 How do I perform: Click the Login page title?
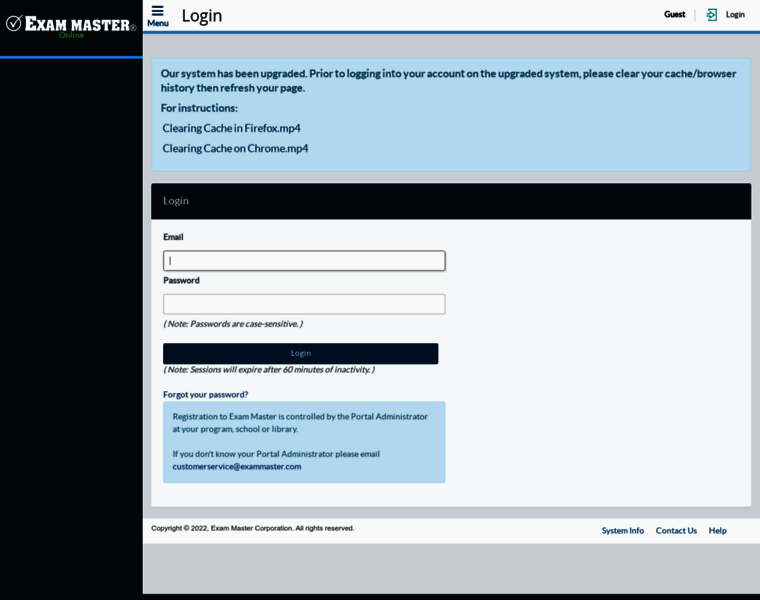click(202, 16)
